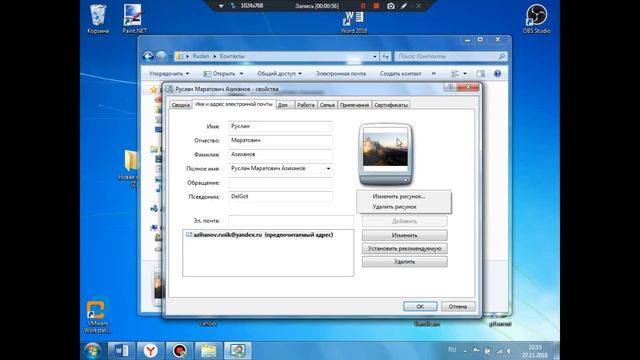The image size is (640, 360).
Task: Open the OBS Studio desktop shortcut
Action: pos(536,19)
